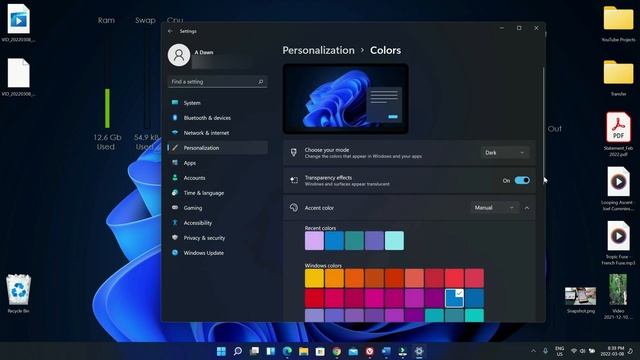Open the Widgets taskbar icon

point(271,351)
